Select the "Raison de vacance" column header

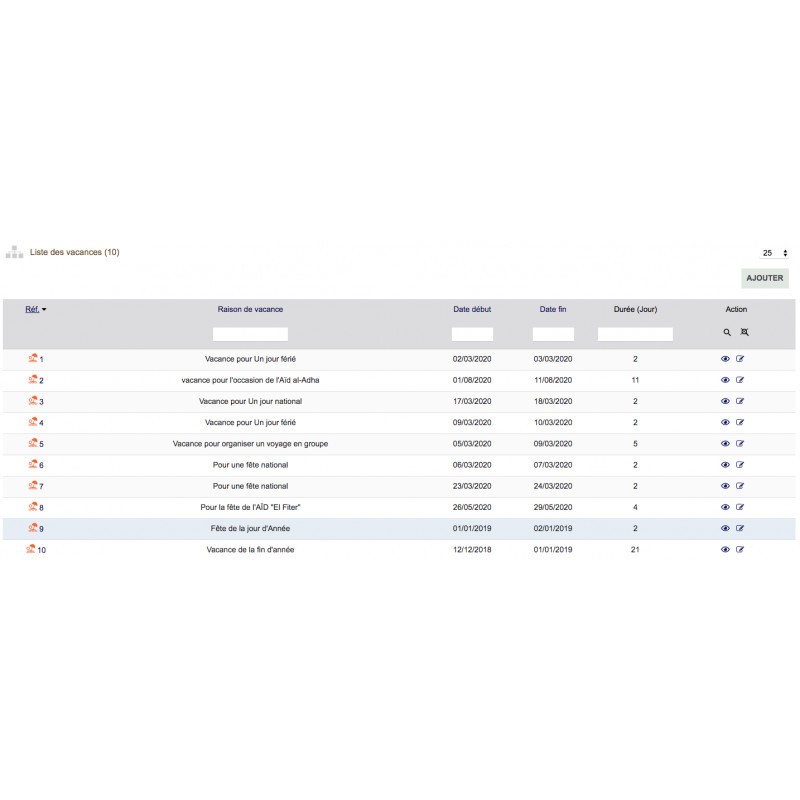pos(250,309)
